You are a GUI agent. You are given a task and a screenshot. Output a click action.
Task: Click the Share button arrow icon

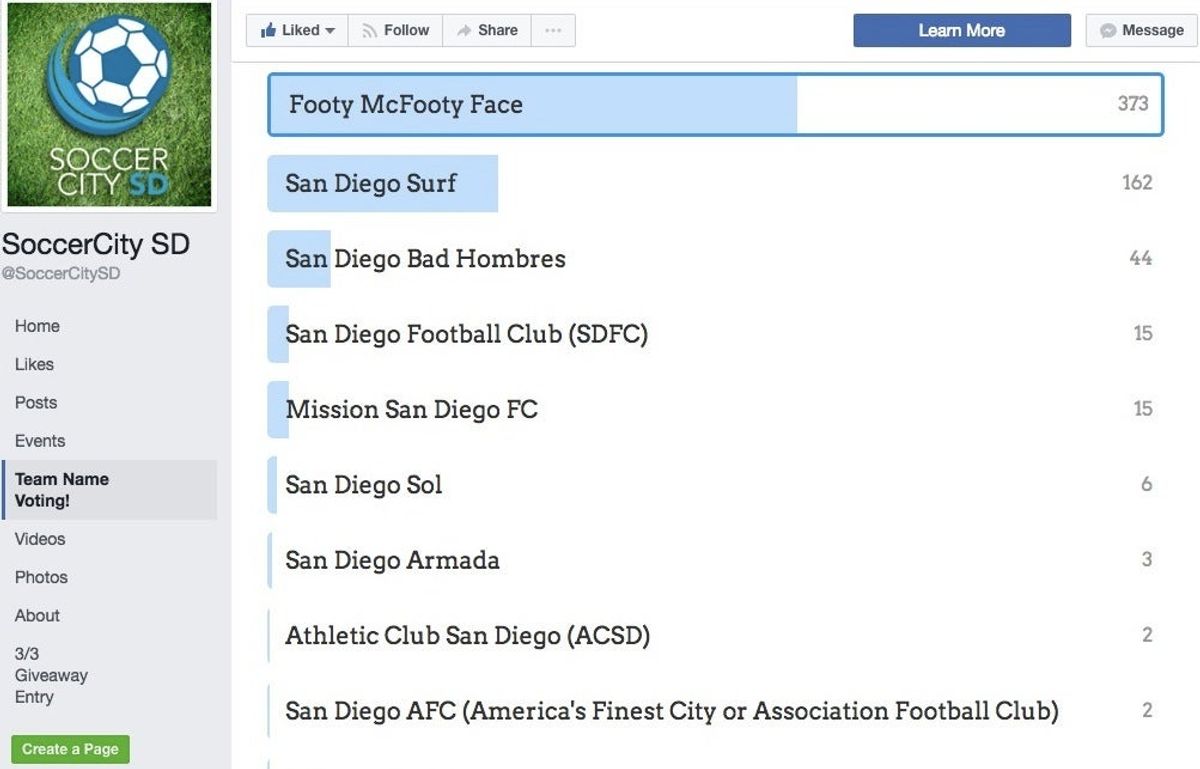tap(464, 31)
